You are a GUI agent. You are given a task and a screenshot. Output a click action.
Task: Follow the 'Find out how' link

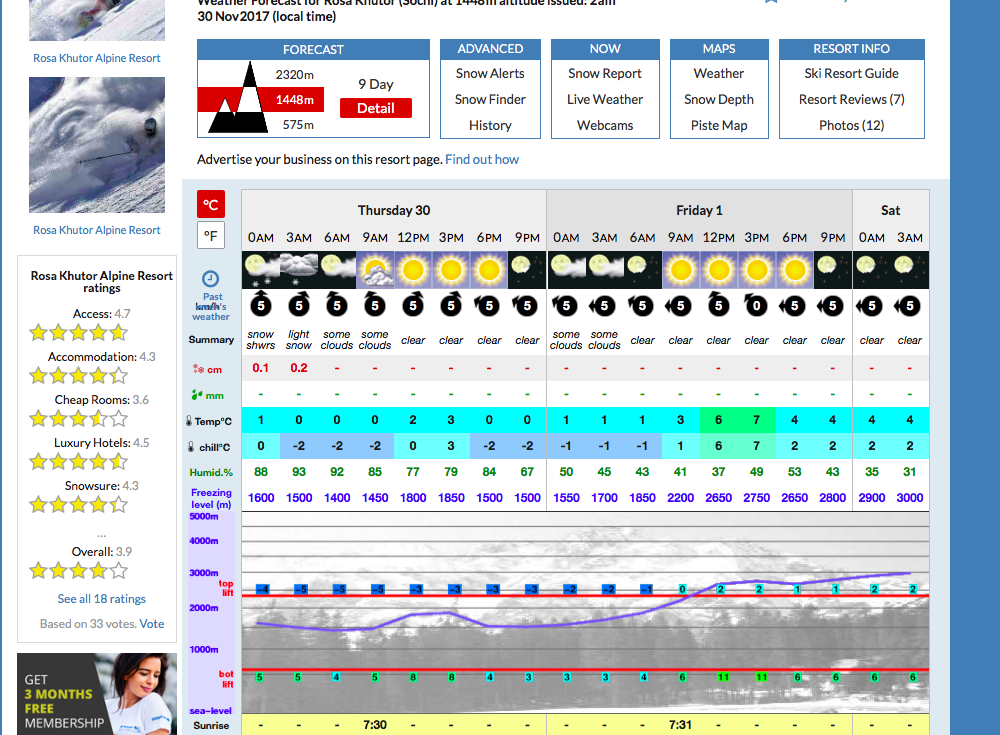coord(482,160)
